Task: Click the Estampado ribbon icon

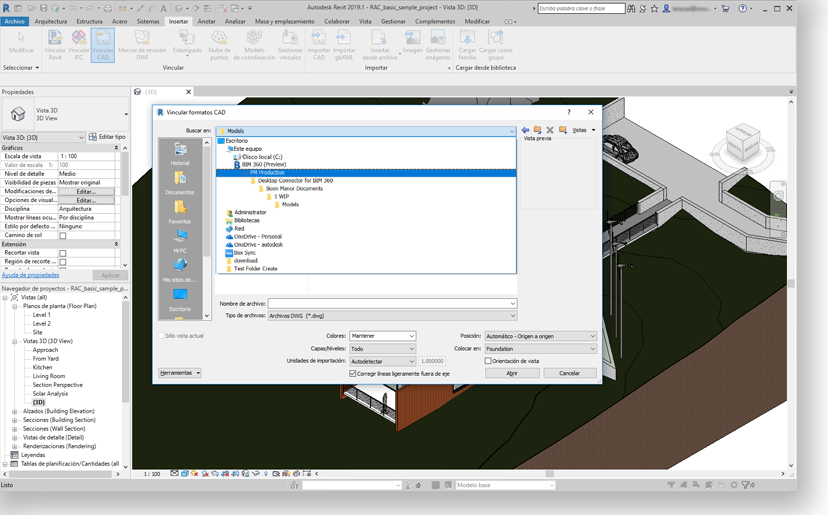Action: (187, 43)
